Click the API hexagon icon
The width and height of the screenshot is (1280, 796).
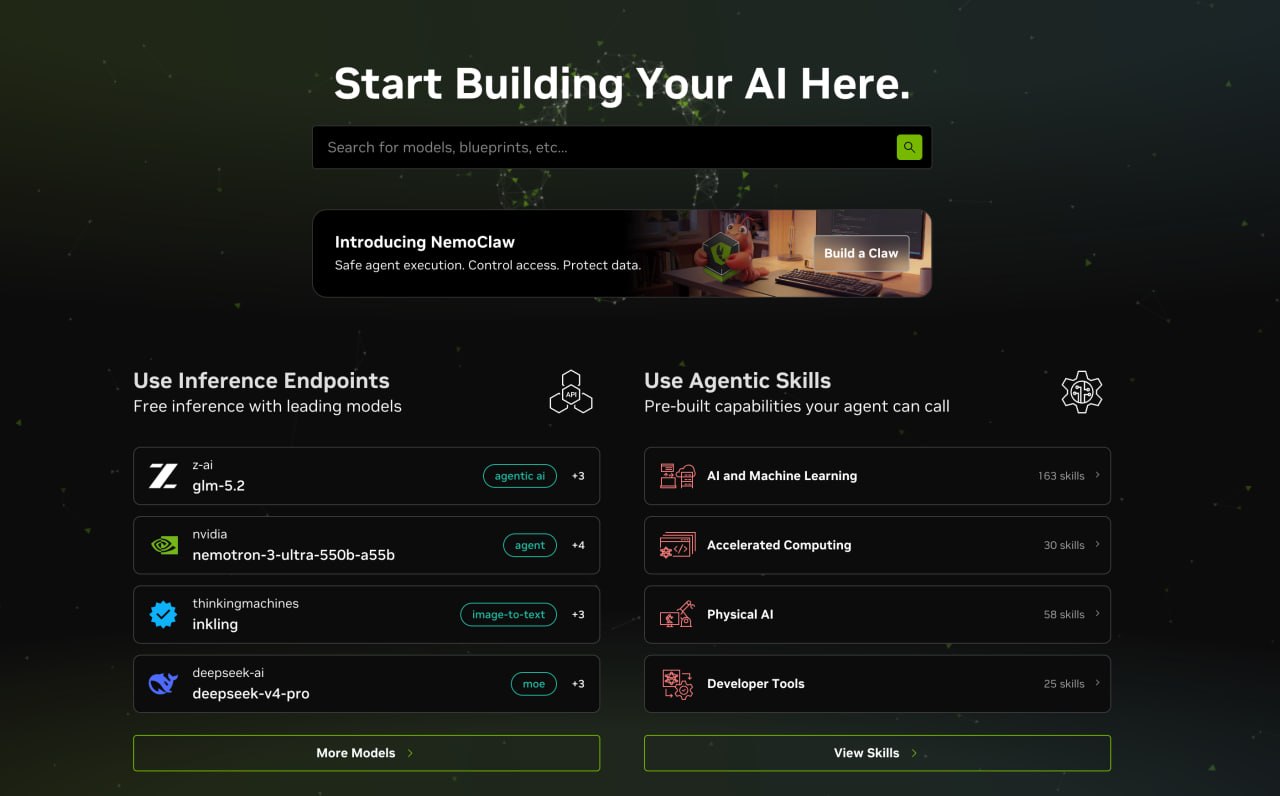pos(571,392)
